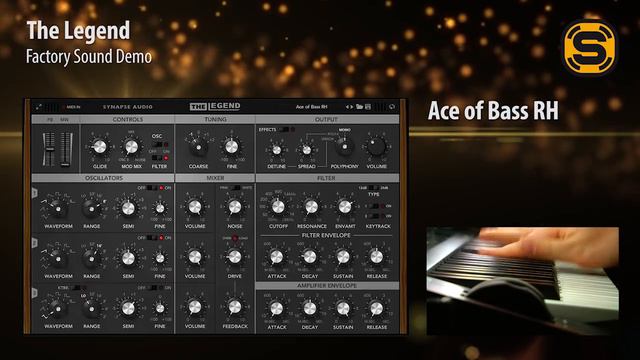This screenshot has height=360, width=640.
Task: Flip the noise pink/white switch
Action: click(x=235, y=188)
